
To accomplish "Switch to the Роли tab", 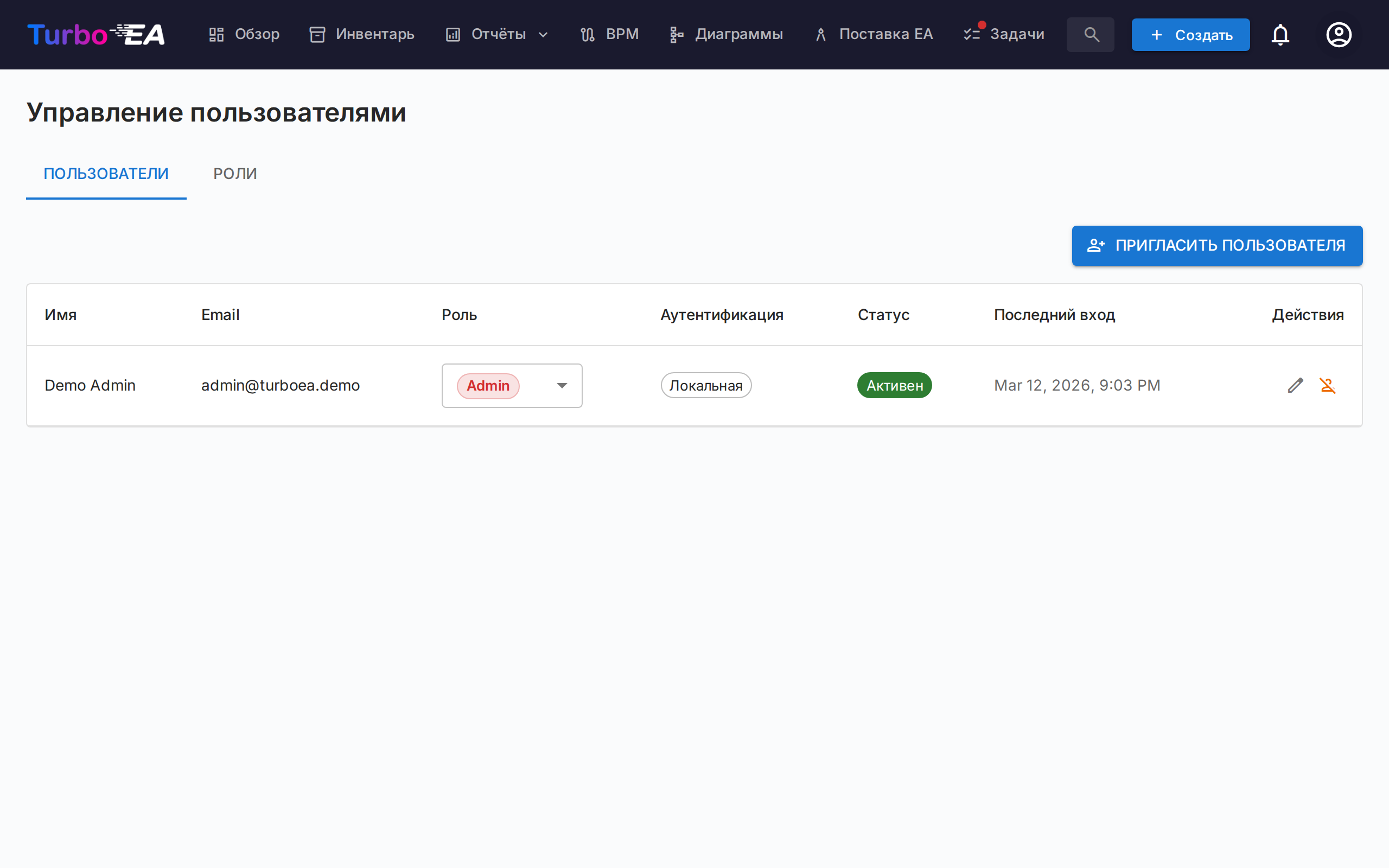I will pos(235,174).
